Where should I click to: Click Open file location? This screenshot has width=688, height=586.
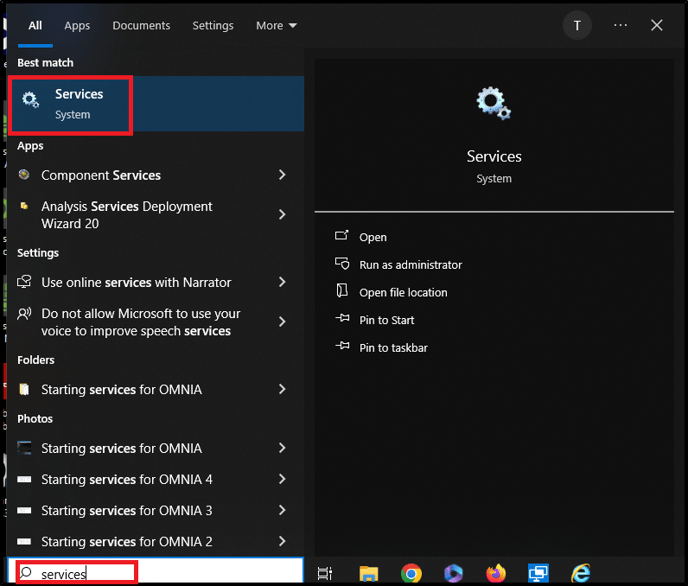(x=403, y=293)
